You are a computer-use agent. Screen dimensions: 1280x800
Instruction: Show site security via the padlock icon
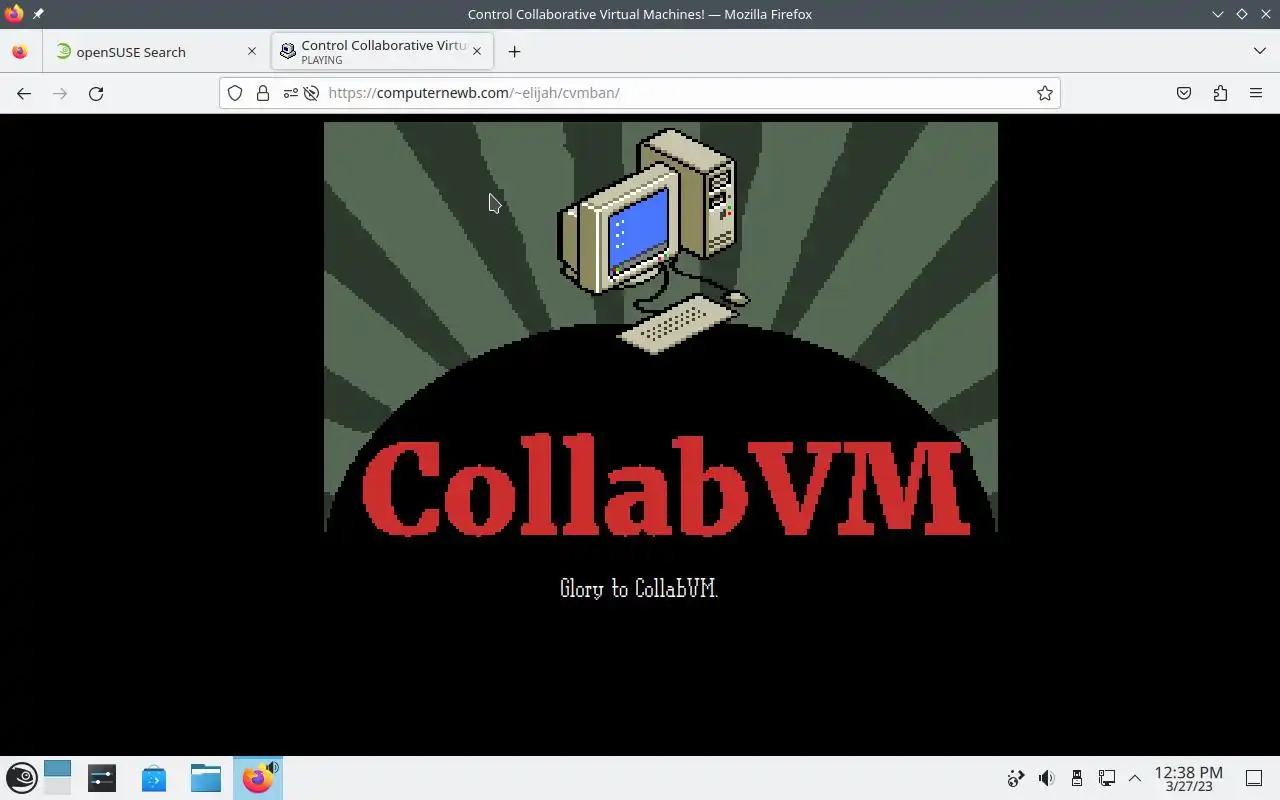click(x=262, y=93)
